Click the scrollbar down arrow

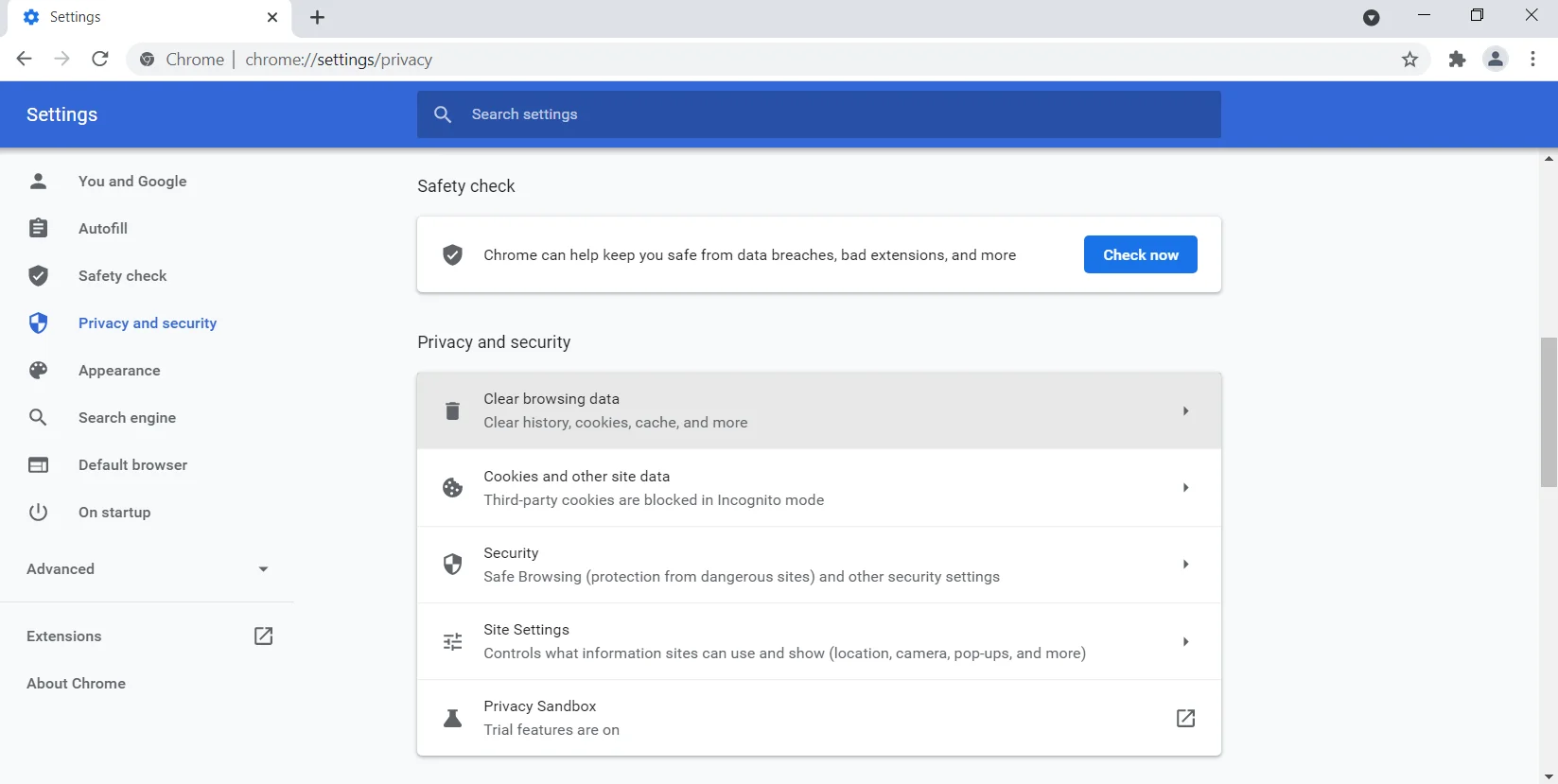pos(1549,776)
